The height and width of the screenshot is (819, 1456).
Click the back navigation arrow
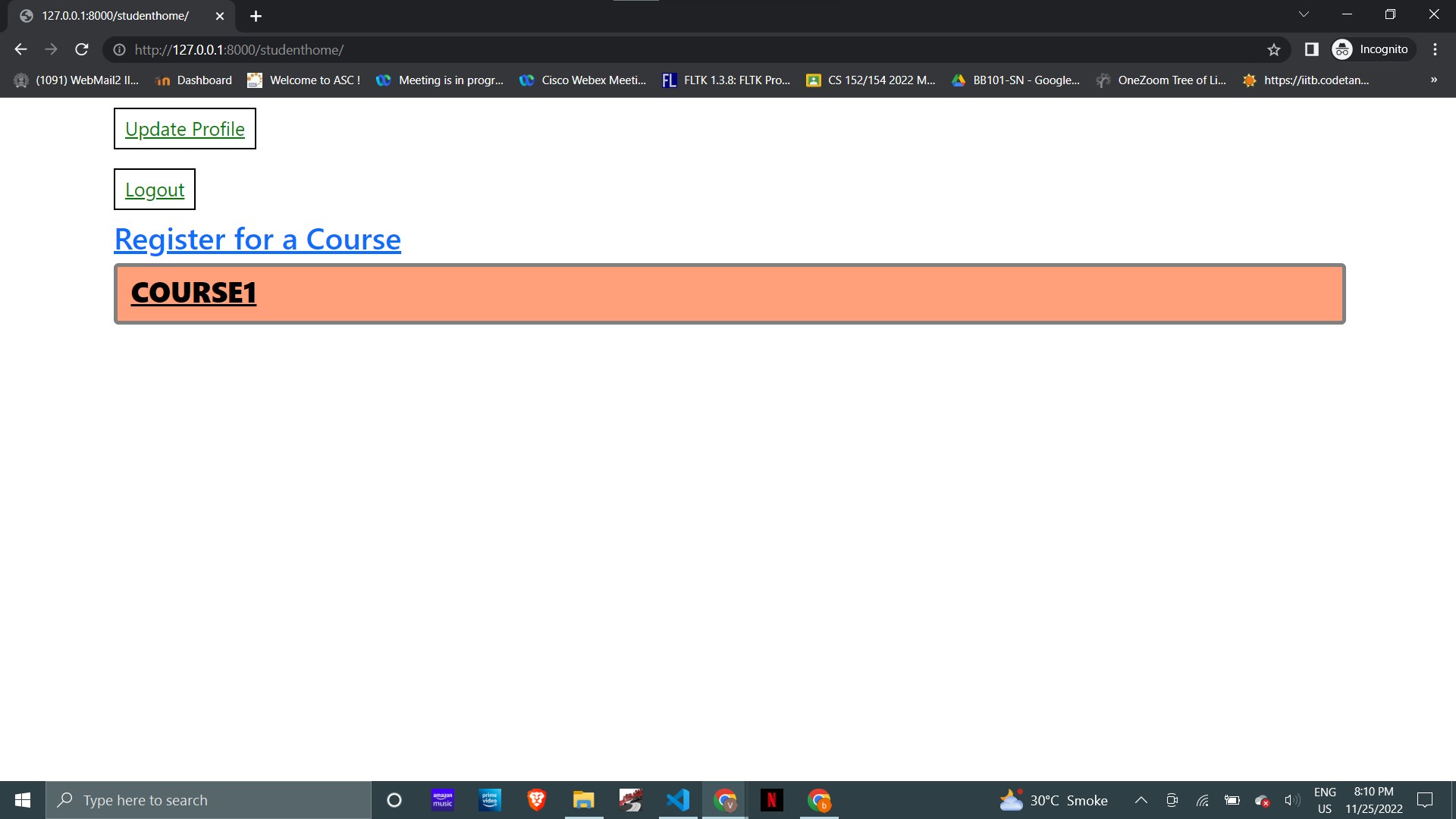pyautogui.click(x=20, y=49)
